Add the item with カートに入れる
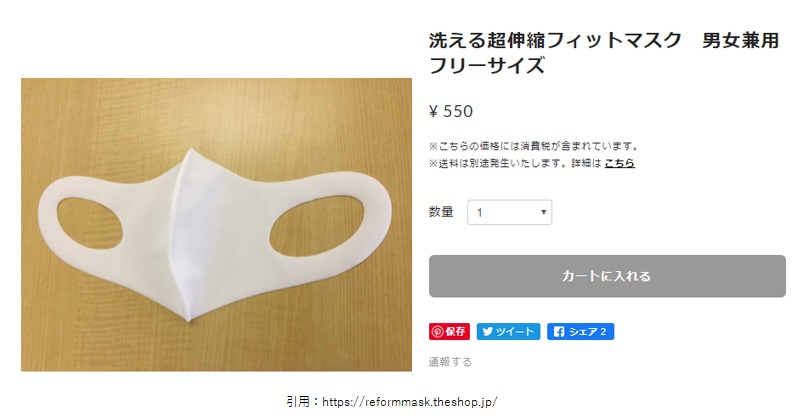The height and width of the screenshot is (420, 801). coord(607,276)
